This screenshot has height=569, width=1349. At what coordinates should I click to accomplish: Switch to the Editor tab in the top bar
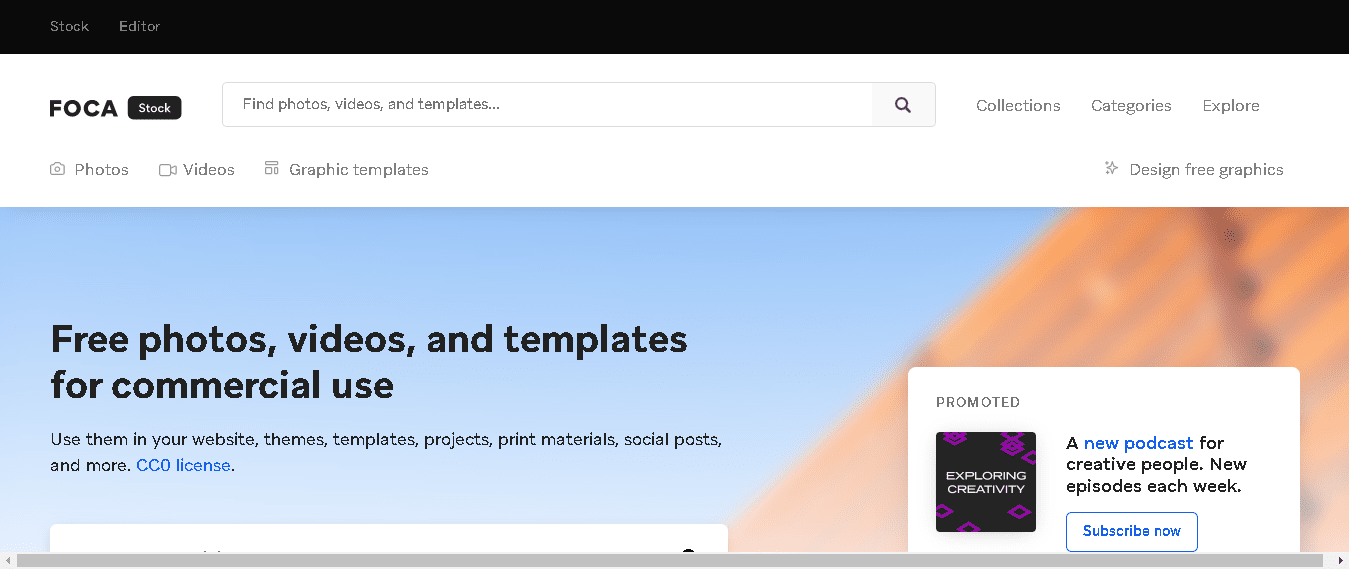140,26
